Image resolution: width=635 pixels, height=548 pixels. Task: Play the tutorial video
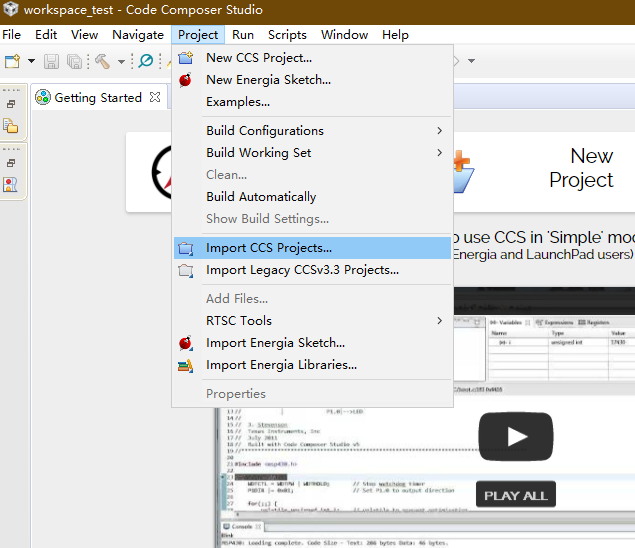pos(515,436)
